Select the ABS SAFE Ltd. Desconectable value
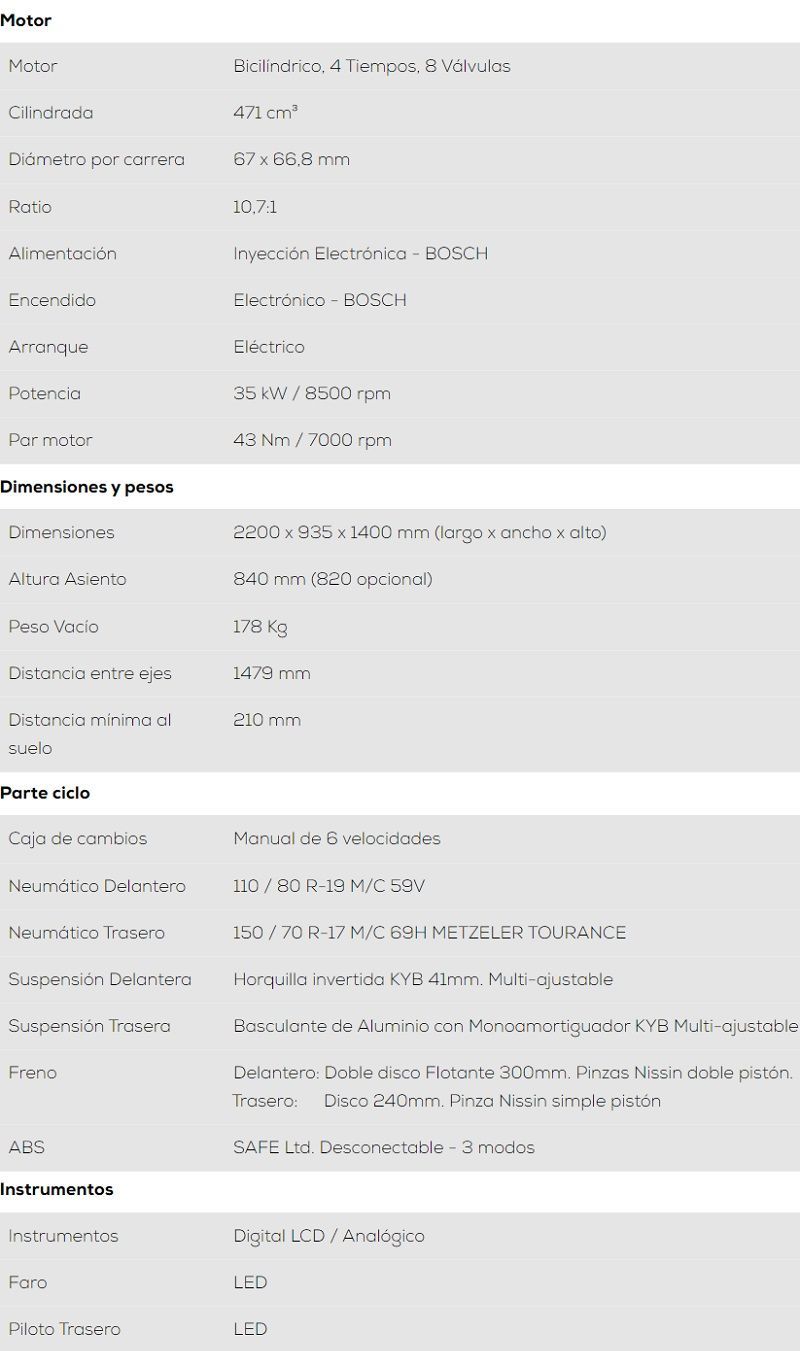 click(384, 1148)
